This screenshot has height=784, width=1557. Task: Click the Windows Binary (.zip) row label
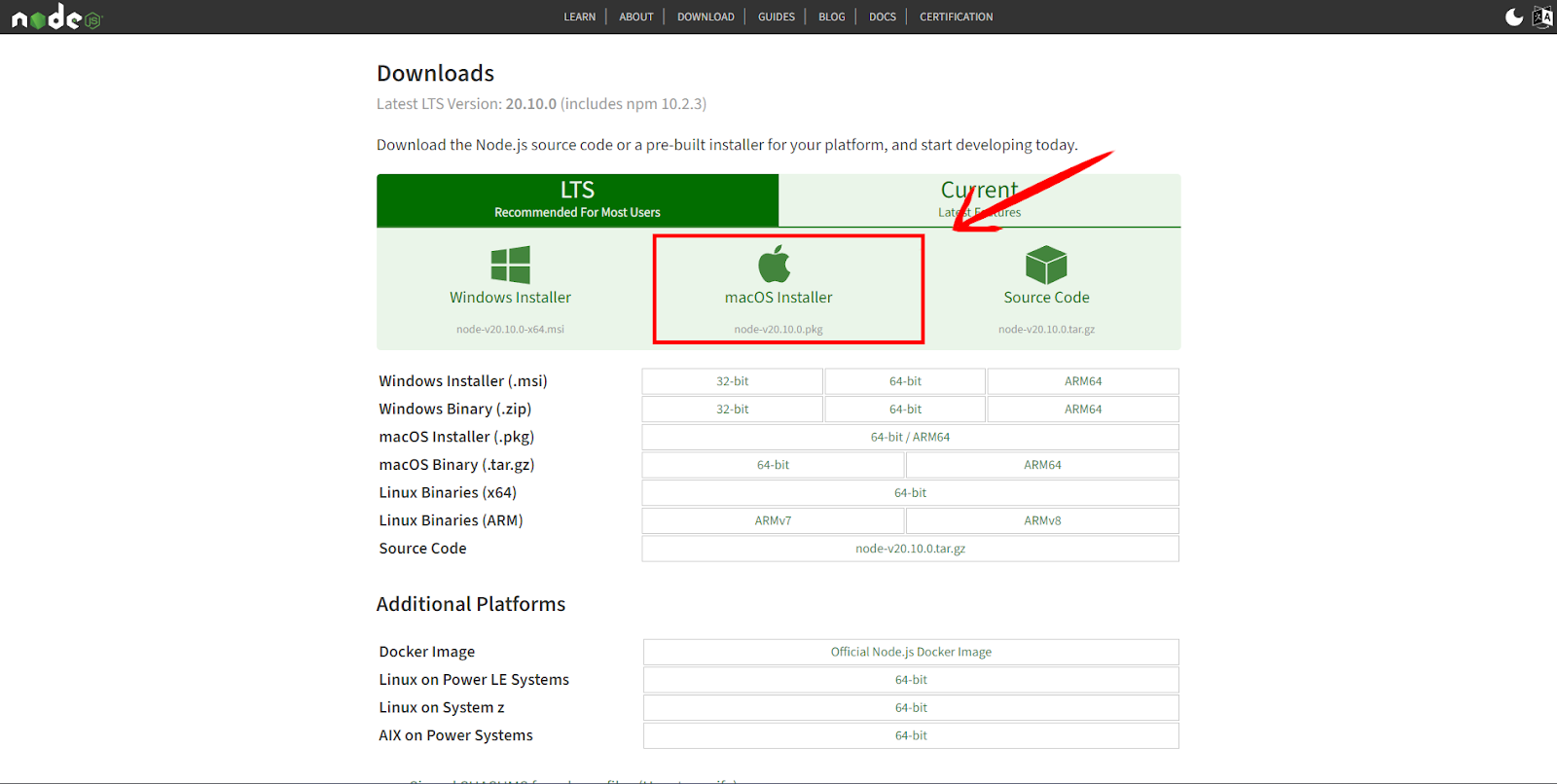coord(455,410)
